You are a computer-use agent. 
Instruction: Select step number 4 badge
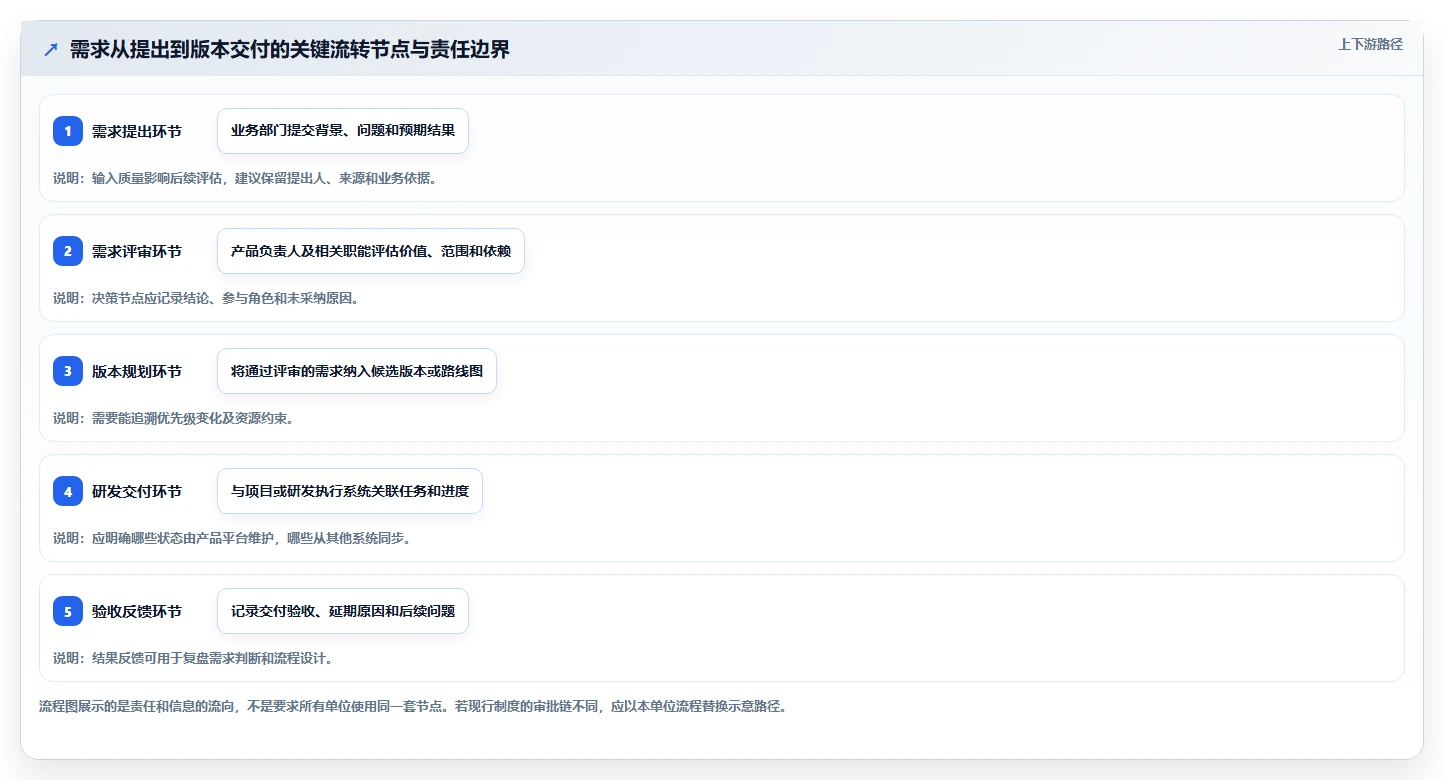(68, 491)
